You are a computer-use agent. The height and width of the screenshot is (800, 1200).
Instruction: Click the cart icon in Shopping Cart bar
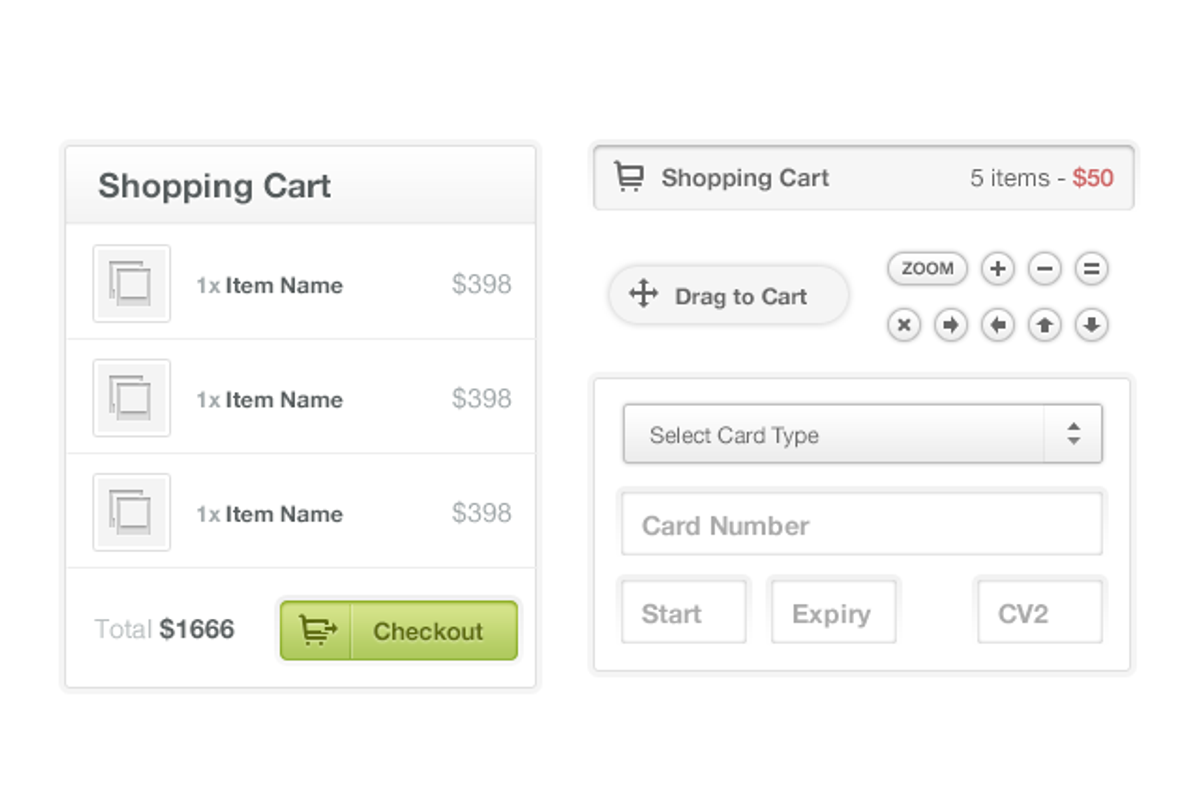pyautogui.click(x=629, y=177)
